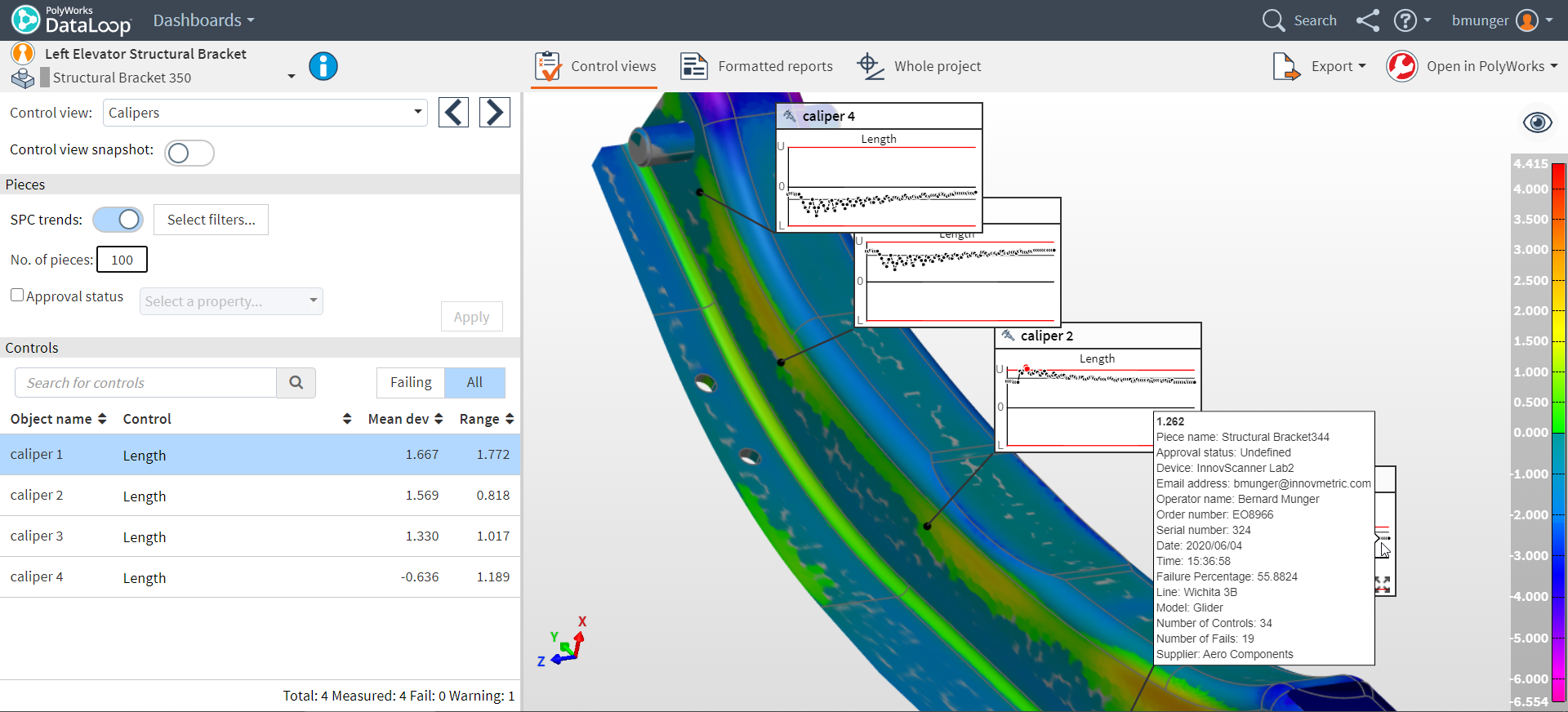Screen dimensions: 1568x712
Task: Turn off the SPC trends switch
Action: [x=118, y=220]
